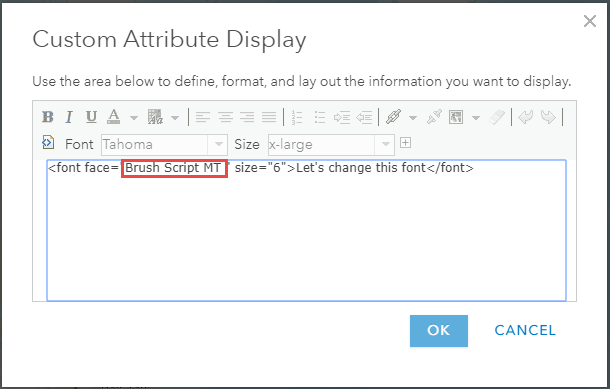Toggle underline formatting

(x=91, y=117)
